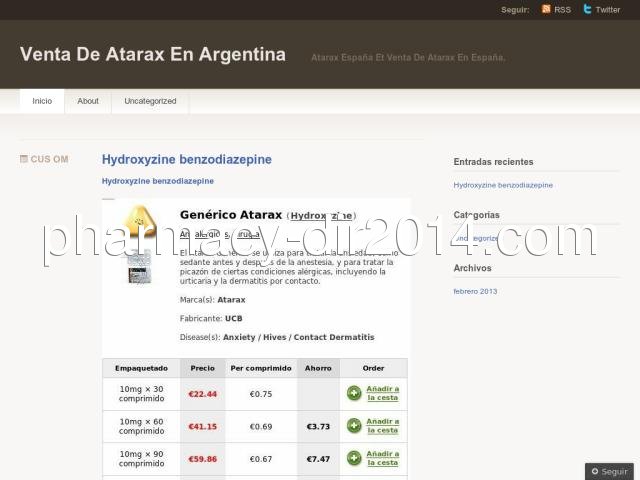640x480 pixels.
Task: Click the Genérico Atarax product heading
Action: (x=231, y=215)
